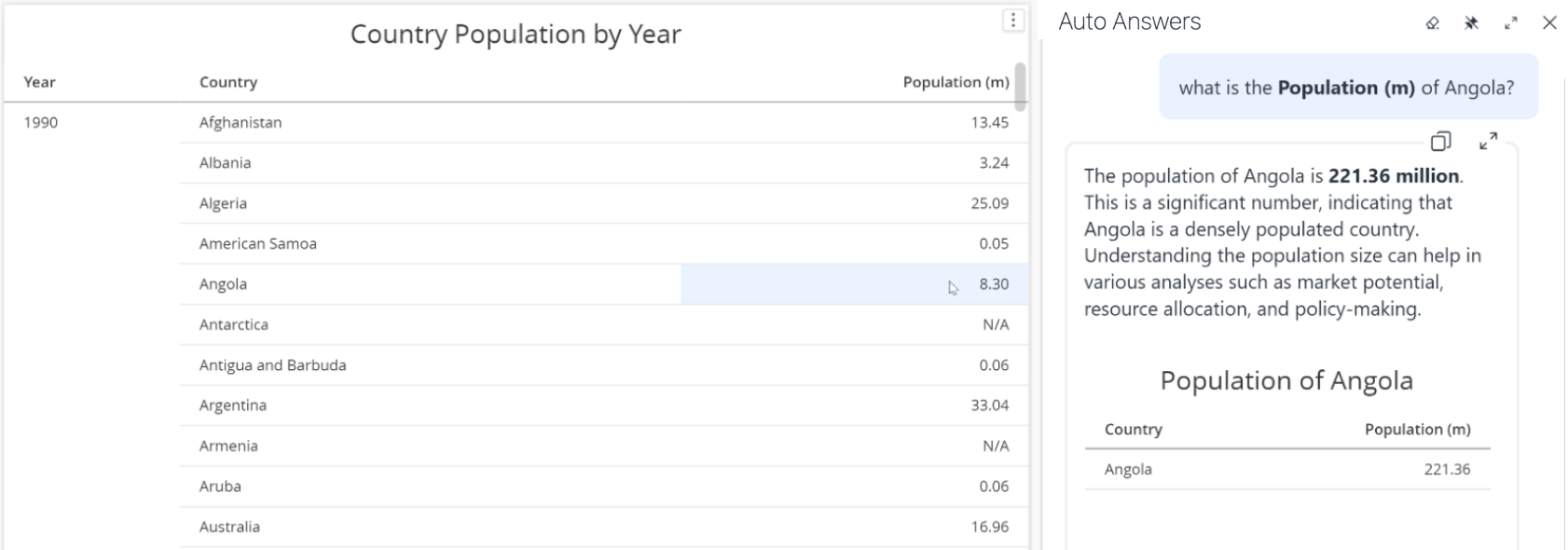Pin the Auto Answers panel
Screen dimensions: 1568x550
click(x=1472, y=23)
